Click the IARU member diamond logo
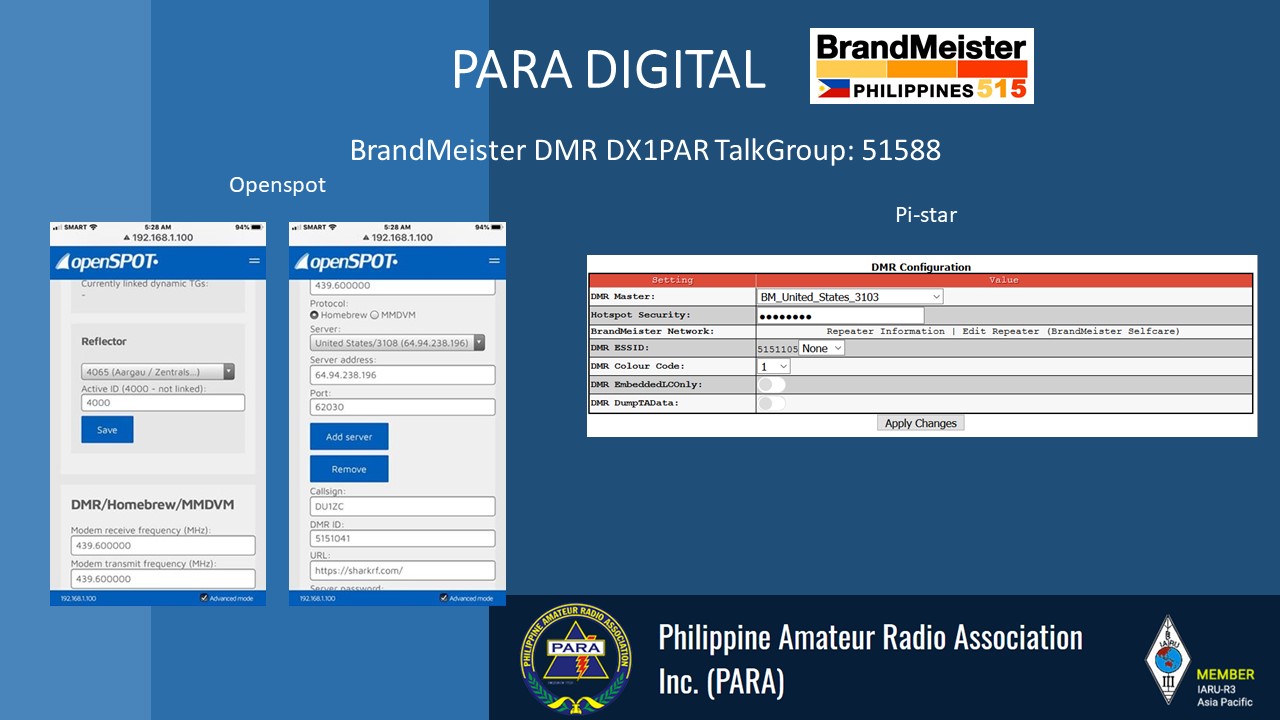The width and height of the screenshot is (1280, 720). tap(1168, 660)
